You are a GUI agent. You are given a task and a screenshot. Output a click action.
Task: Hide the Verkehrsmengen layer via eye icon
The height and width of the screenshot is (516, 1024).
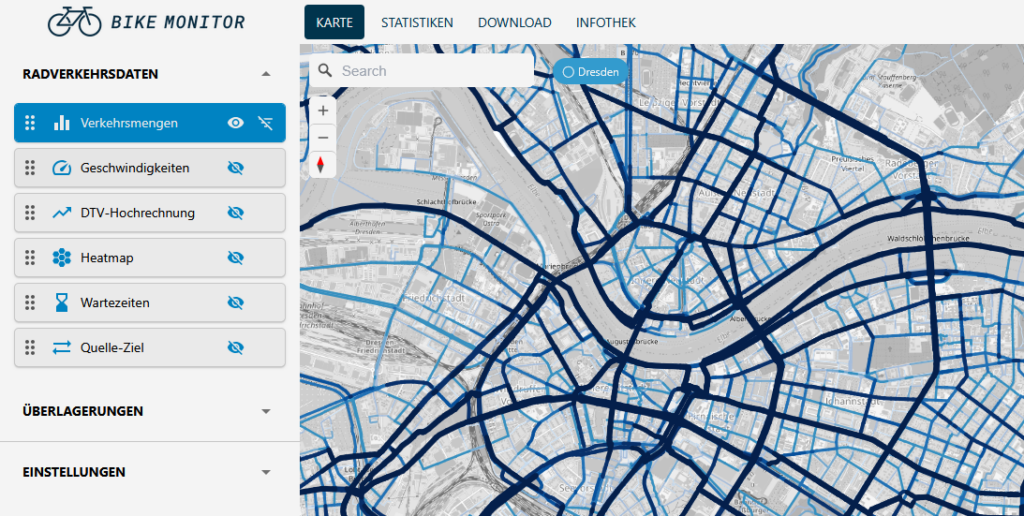pos(236,123)
